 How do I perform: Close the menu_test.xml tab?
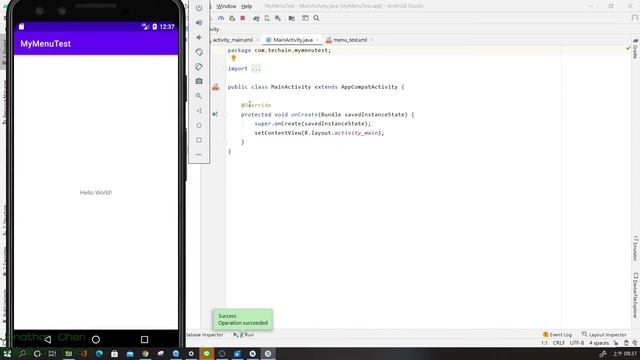click(x=371, y=40)
